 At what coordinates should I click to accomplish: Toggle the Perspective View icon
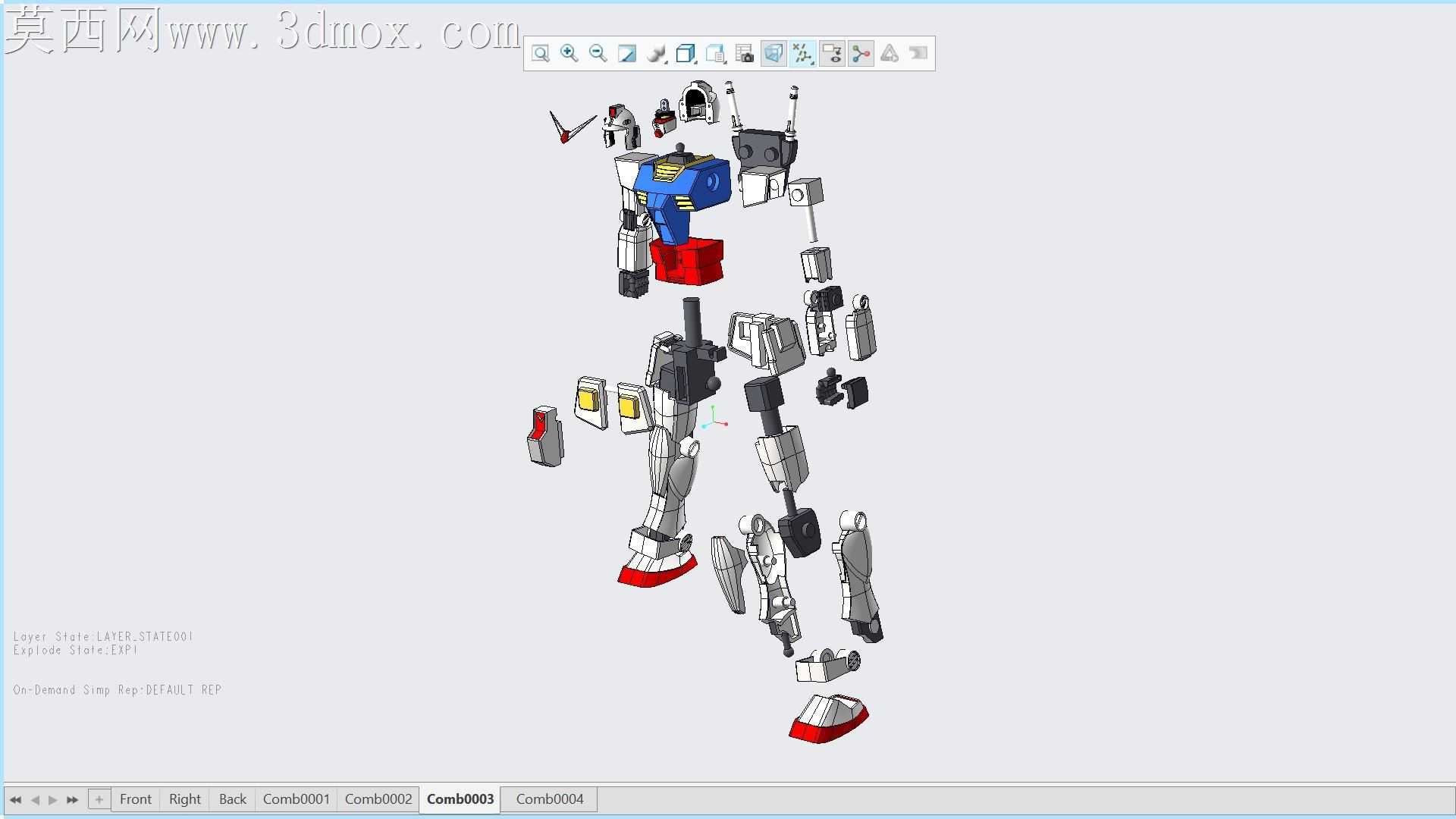[773, 54]
